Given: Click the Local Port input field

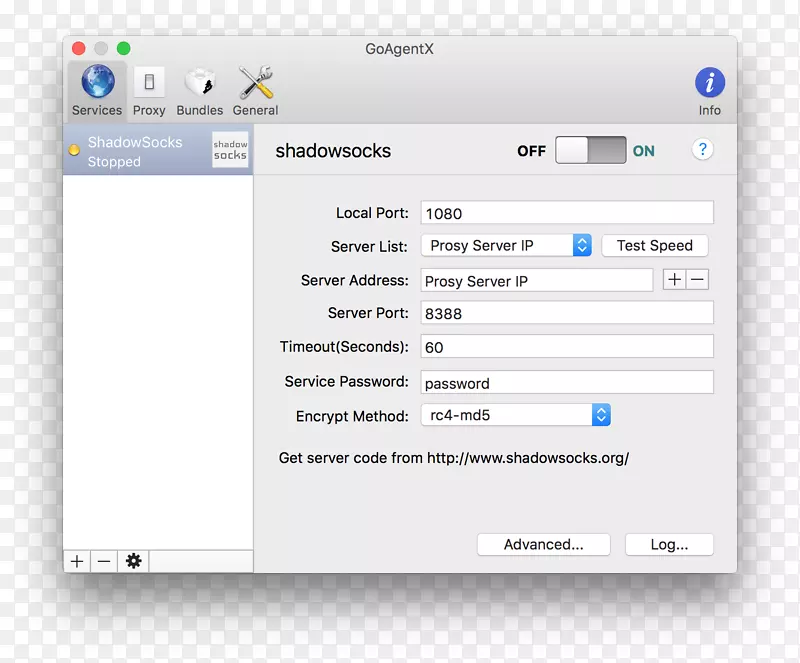Looking at the screenshot, I should [566, 213].
